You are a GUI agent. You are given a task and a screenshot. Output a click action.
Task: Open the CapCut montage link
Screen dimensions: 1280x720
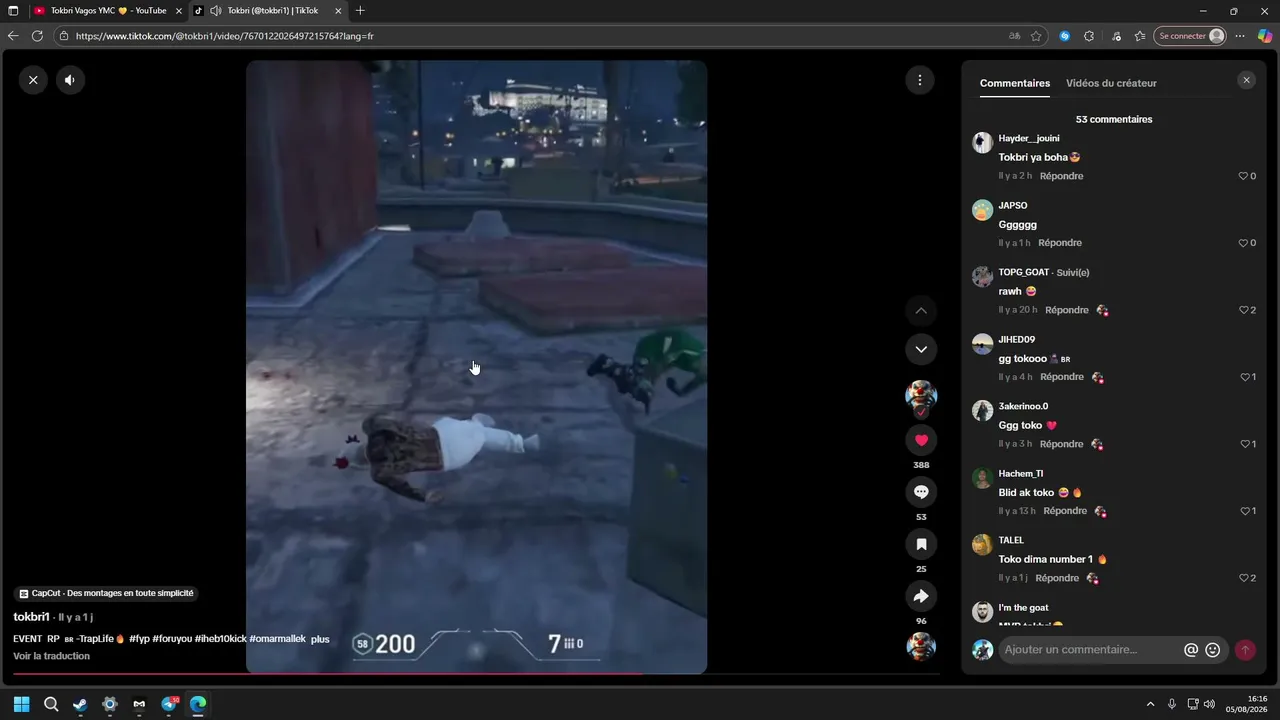click(107, 593)
